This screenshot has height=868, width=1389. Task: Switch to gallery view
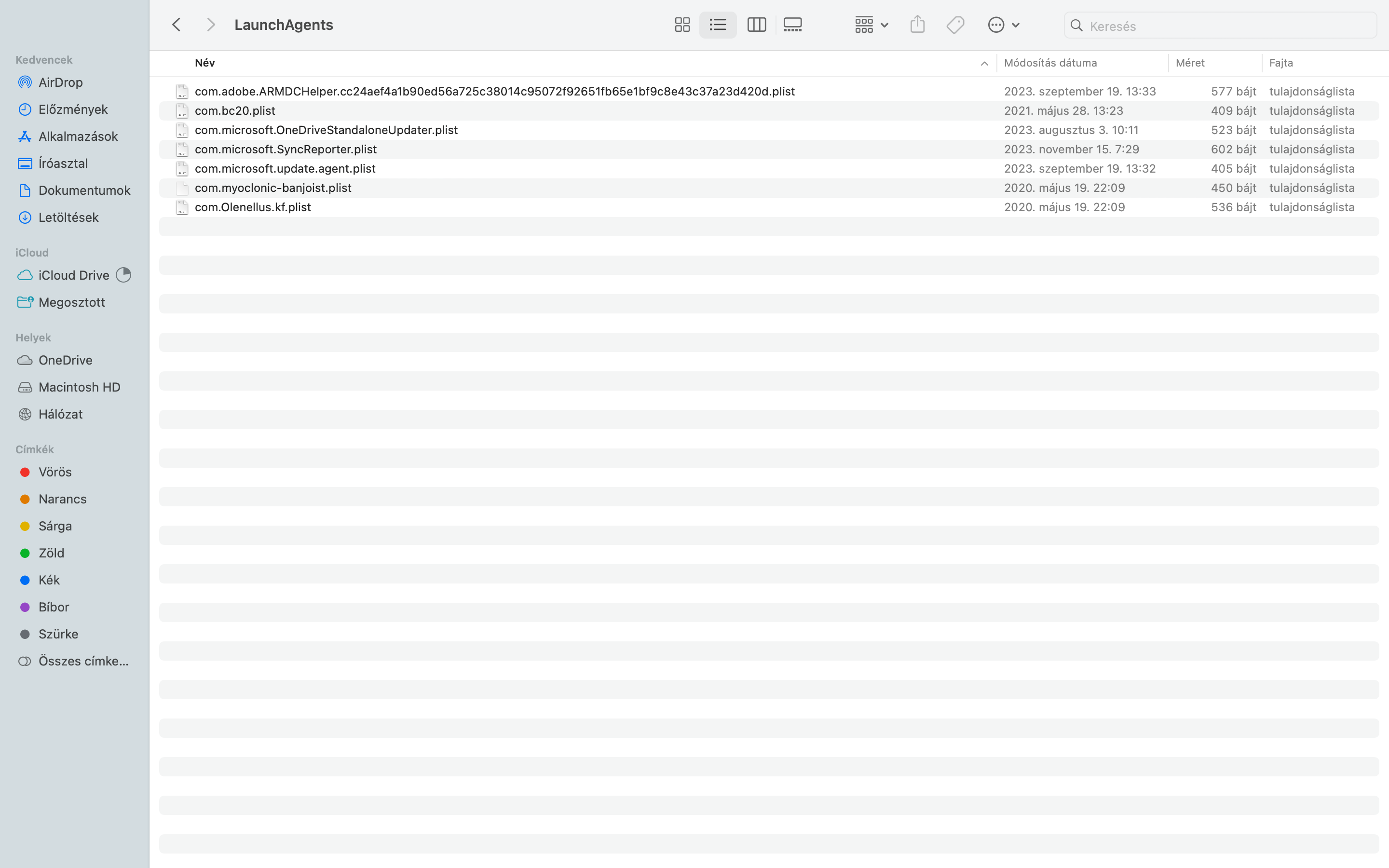click(793, 25)
